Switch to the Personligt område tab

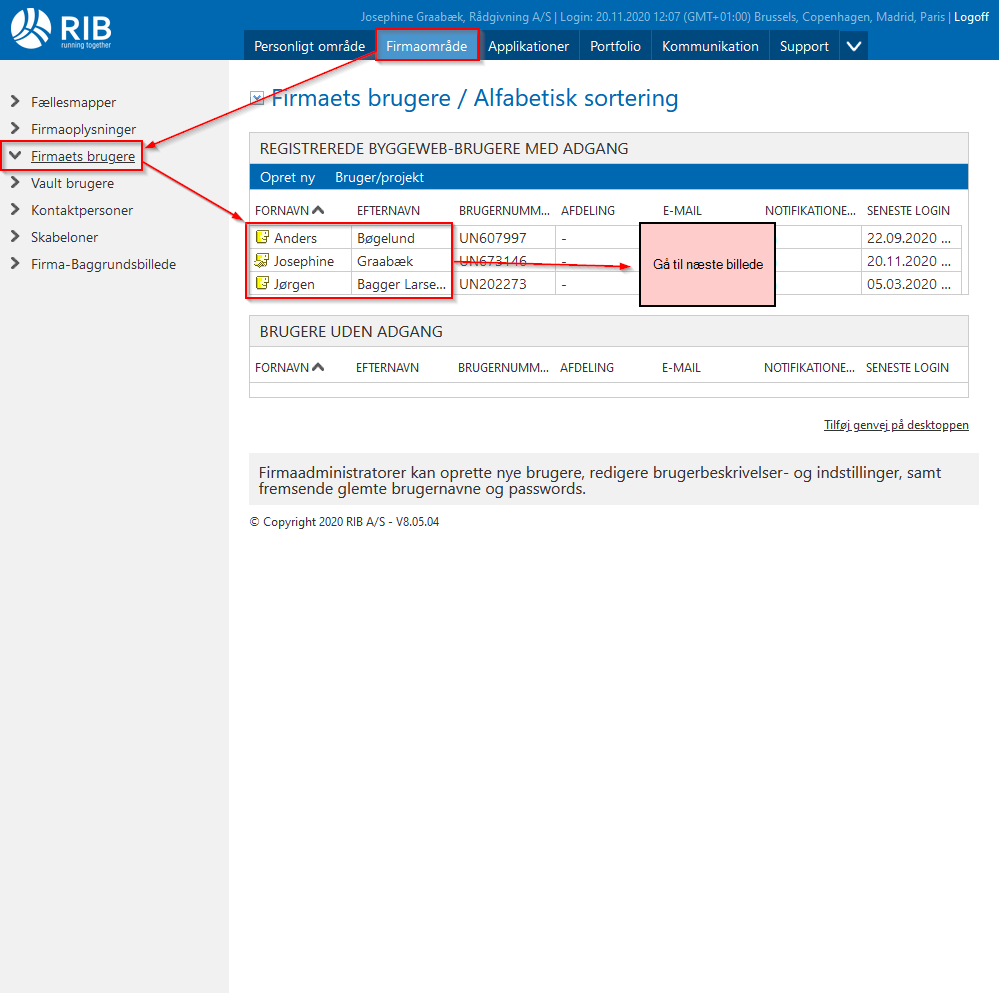pyautogui.click(x=309, y=46)
